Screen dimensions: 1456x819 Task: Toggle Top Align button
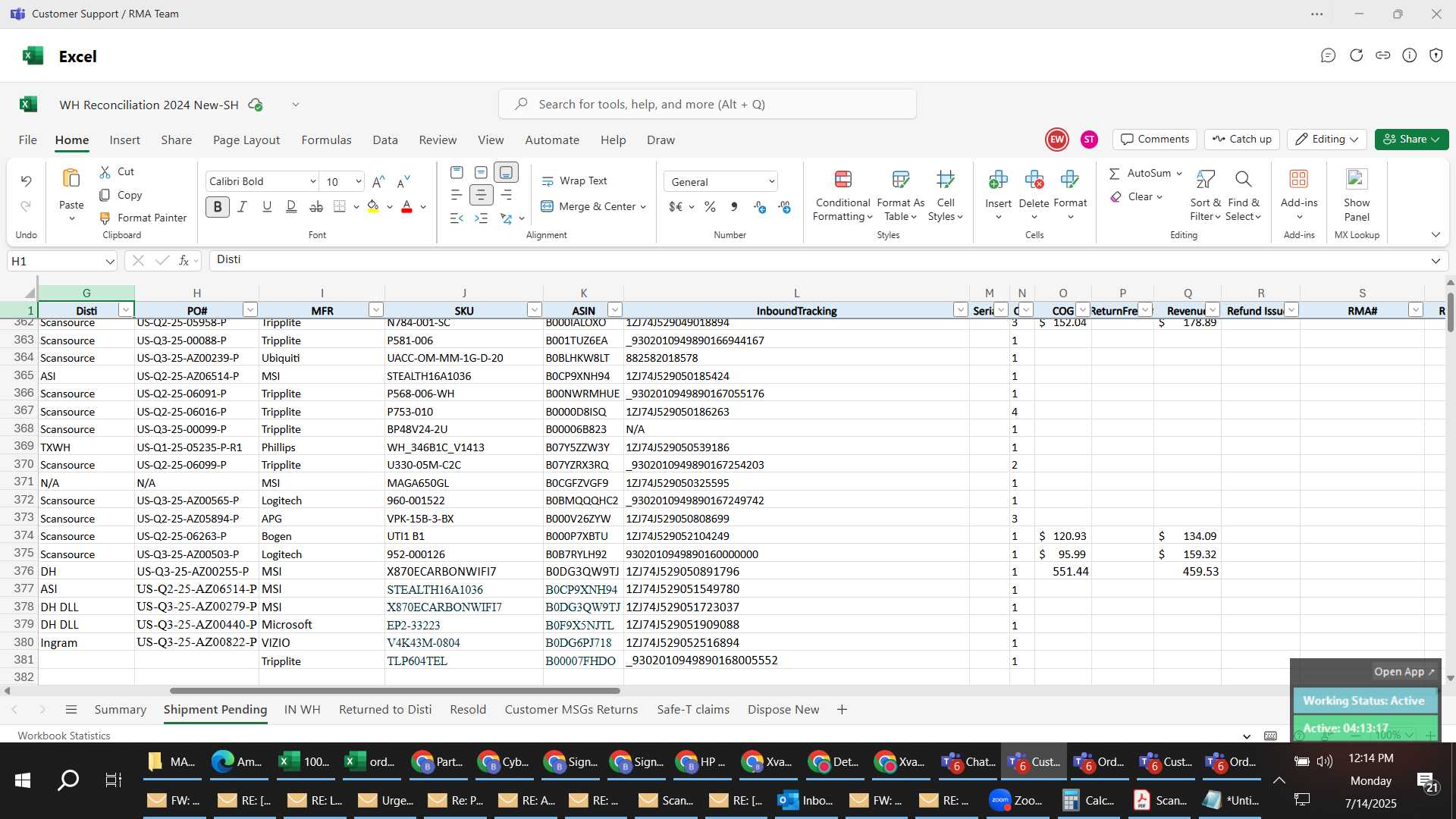[x=457, y=172]
